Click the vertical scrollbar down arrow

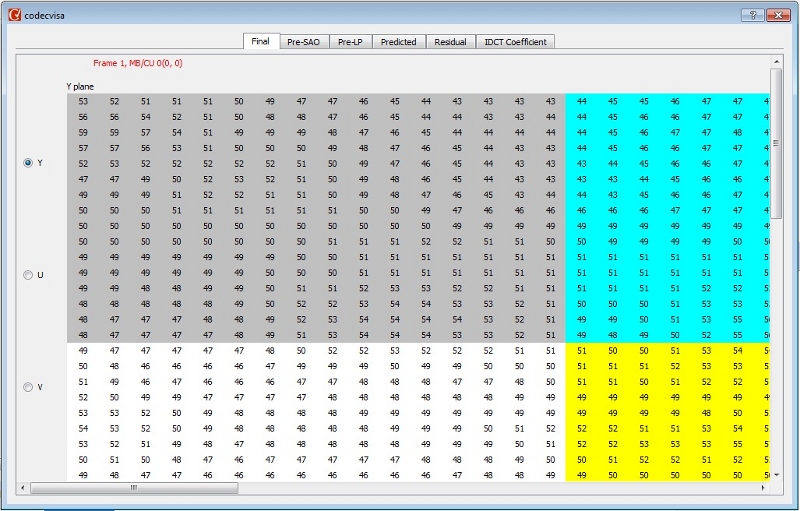(776, 473)
